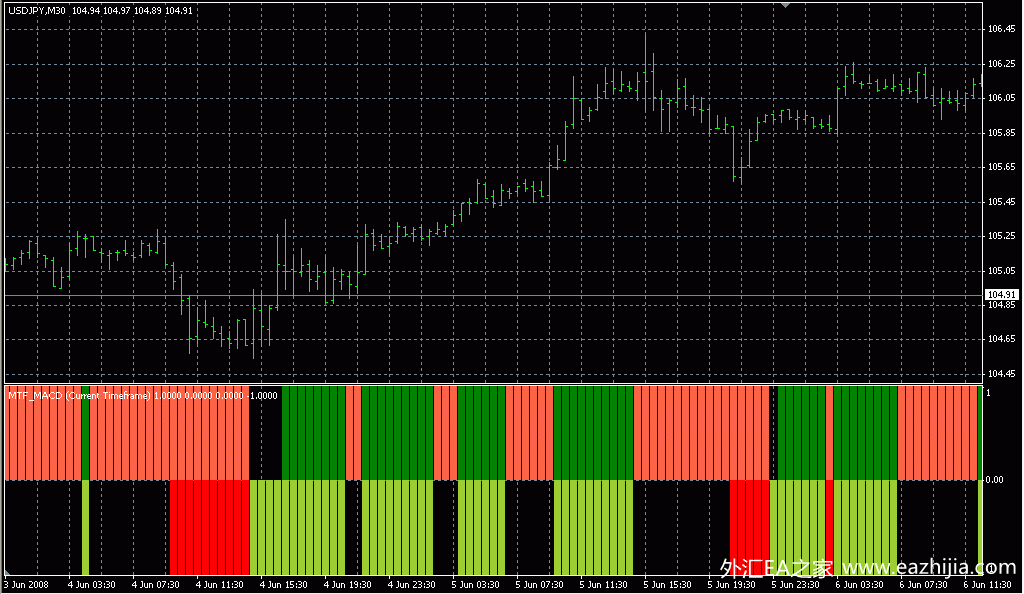Click the 104.91 current price tag

(1001, 295)
